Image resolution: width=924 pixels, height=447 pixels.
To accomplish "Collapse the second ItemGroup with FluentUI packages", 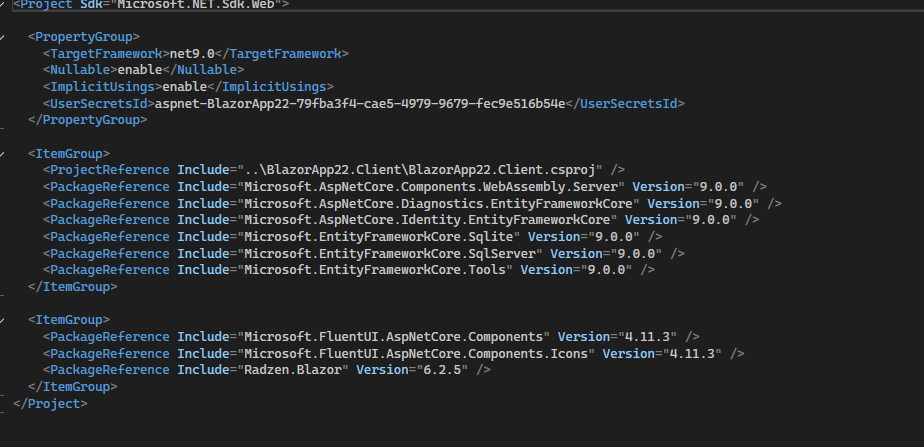I will (2, 320).
